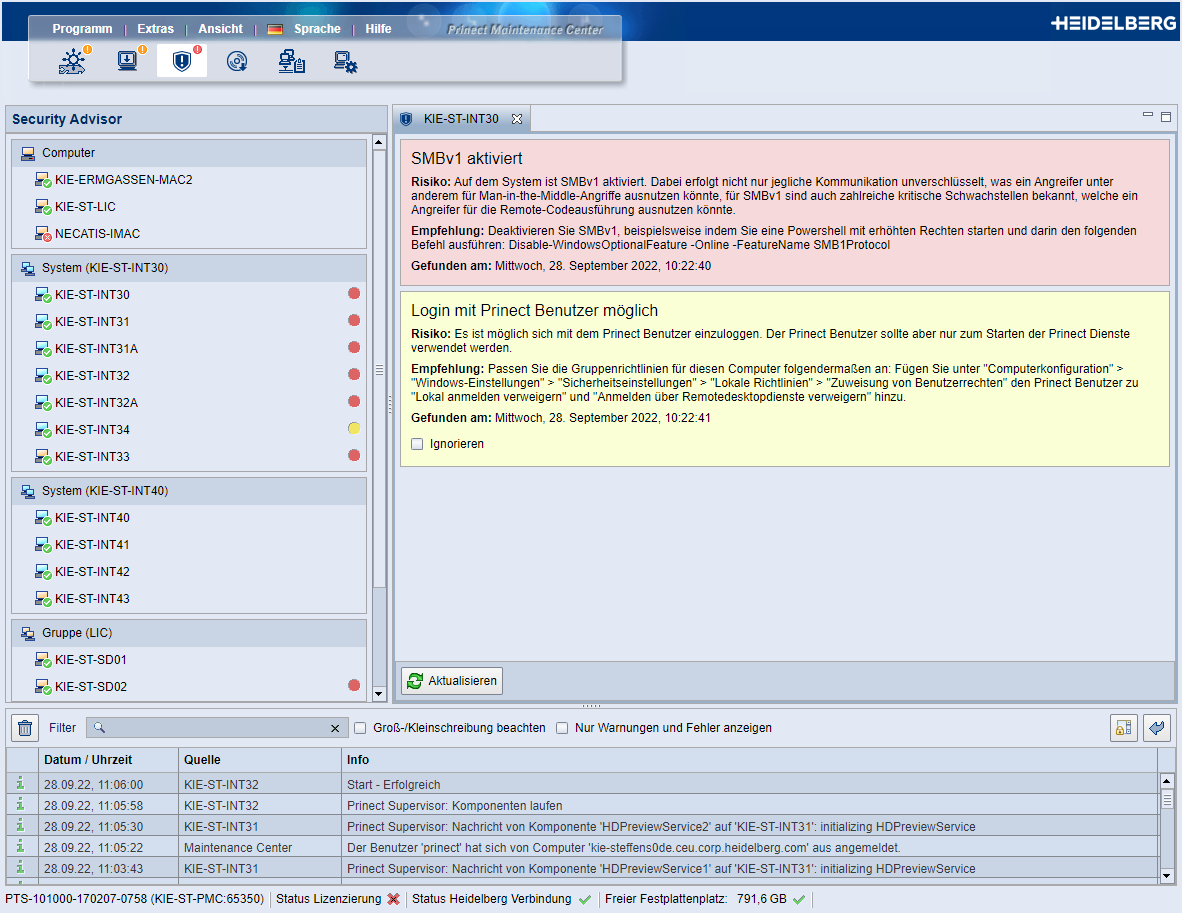Image resolution: width=1182 pixels, height=913 pixels.
Task: Switch to the KIE-ST-INT30 tab
Action: (x=461, y=119)
